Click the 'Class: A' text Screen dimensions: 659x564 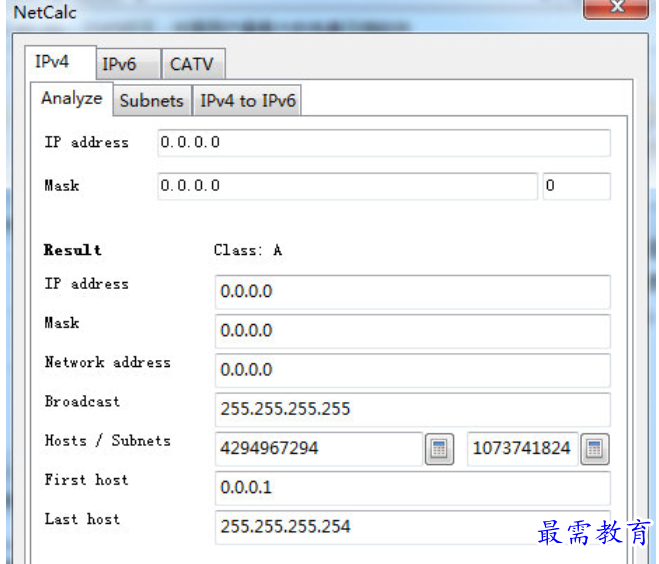(x=248, y=250)
